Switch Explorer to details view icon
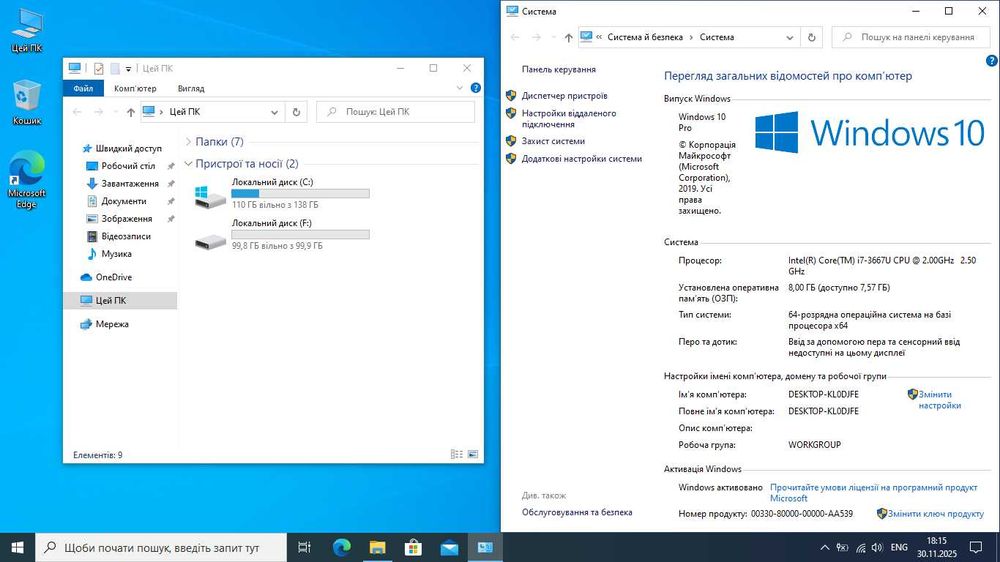 457,454
